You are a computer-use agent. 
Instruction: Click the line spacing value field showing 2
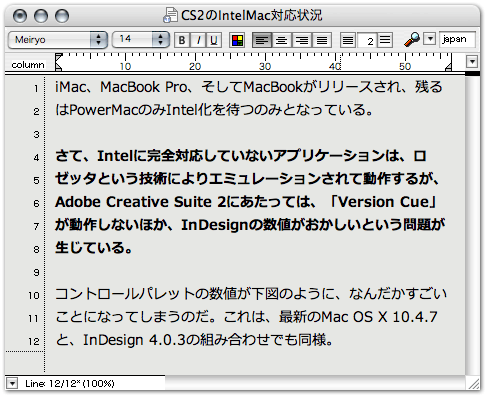click(367, 41)
